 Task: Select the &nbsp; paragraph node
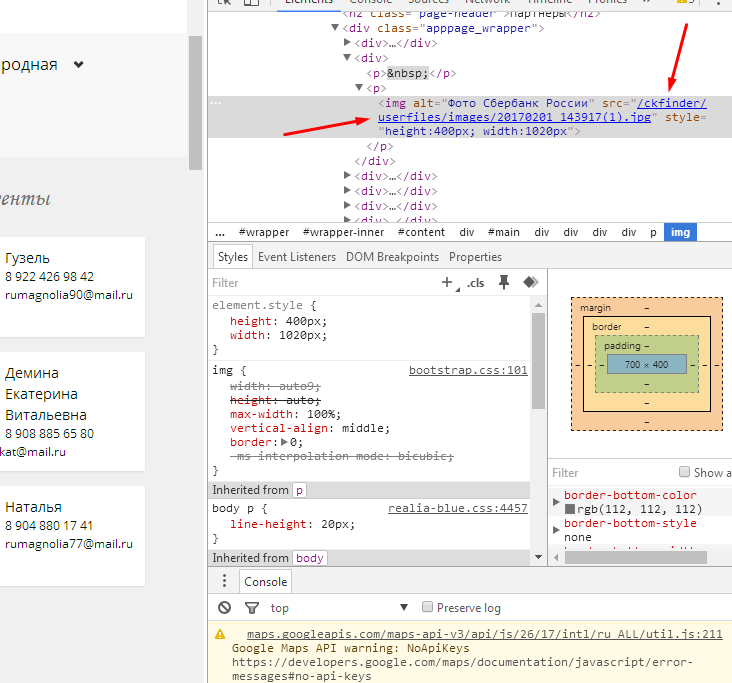(x=411, y=73)
